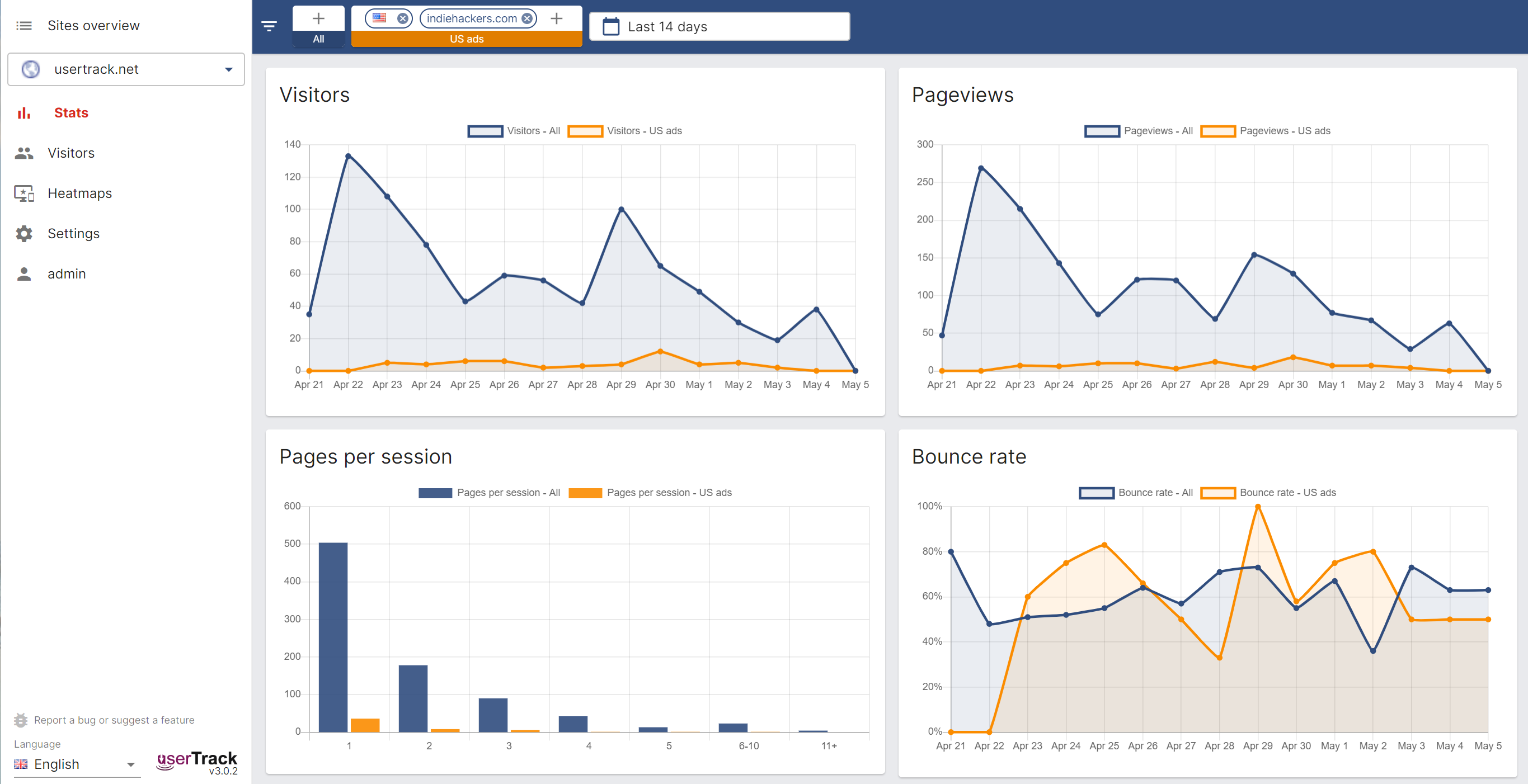Click the 6-10 axis label in Pages per session

(x=749, y=746)
